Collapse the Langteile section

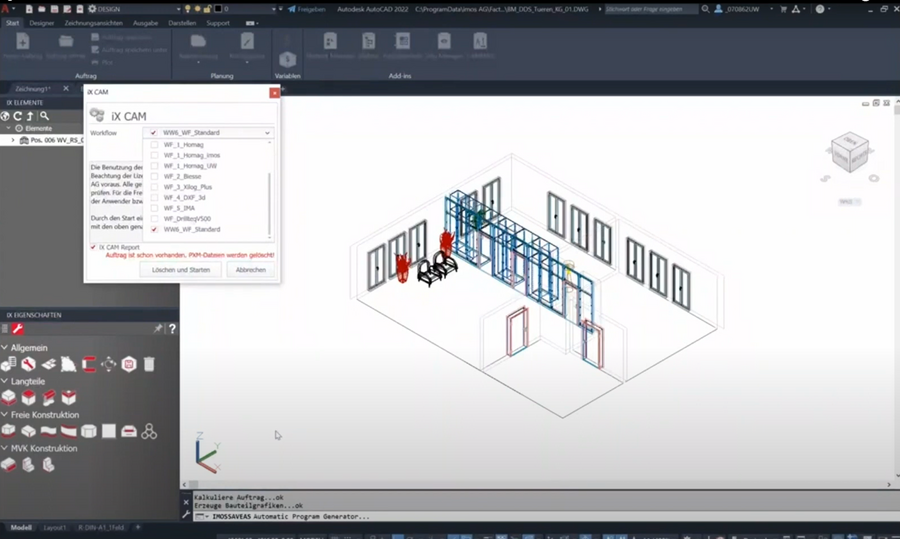tap(5, 381)
